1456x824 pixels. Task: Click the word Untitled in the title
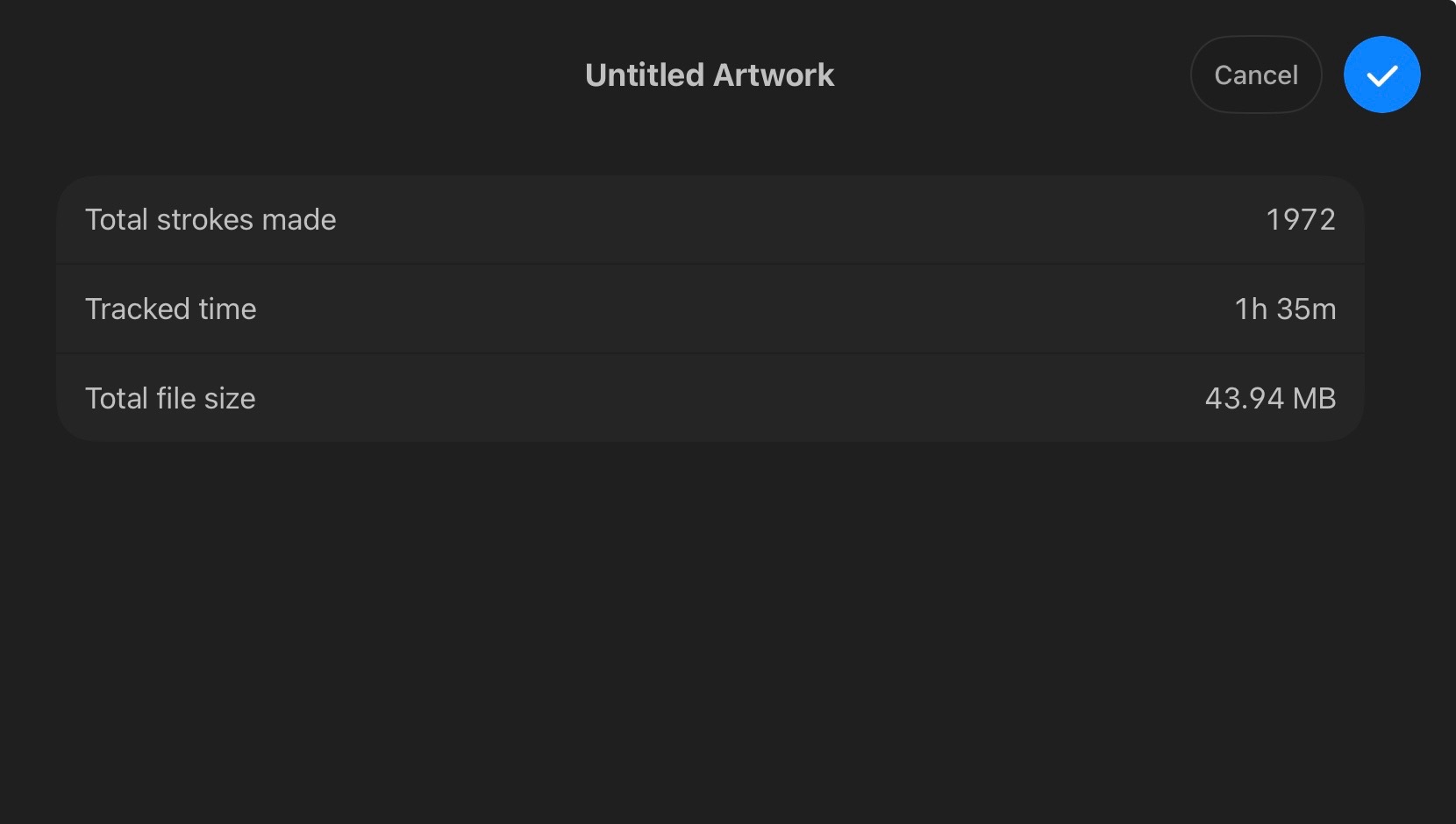pos(645,75)
